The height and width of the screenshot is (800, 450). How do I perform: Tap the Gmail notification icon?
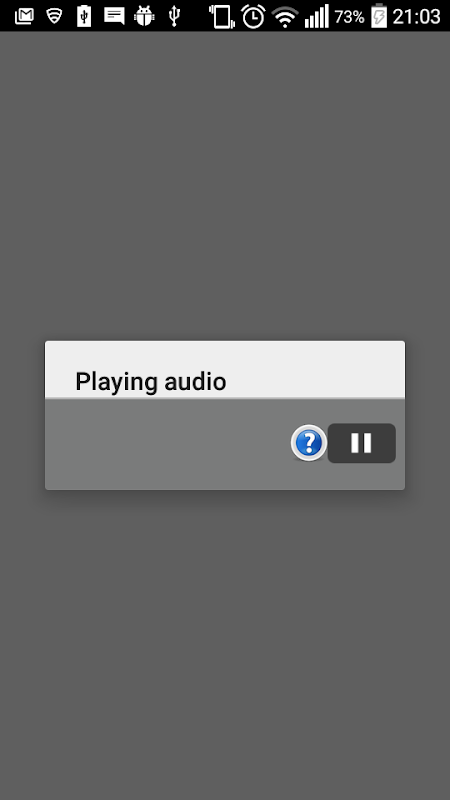click(x=24, y=17)
